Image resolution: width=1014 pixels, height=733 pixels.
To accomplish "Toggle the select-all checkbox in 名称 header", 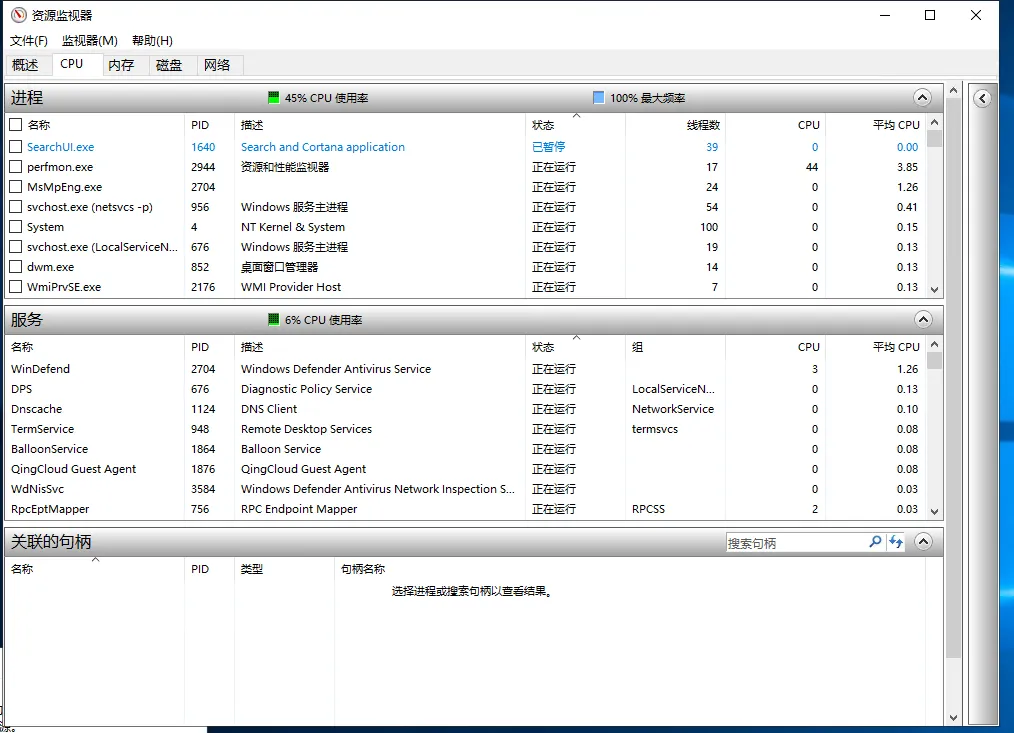I will tap(16, 125).
